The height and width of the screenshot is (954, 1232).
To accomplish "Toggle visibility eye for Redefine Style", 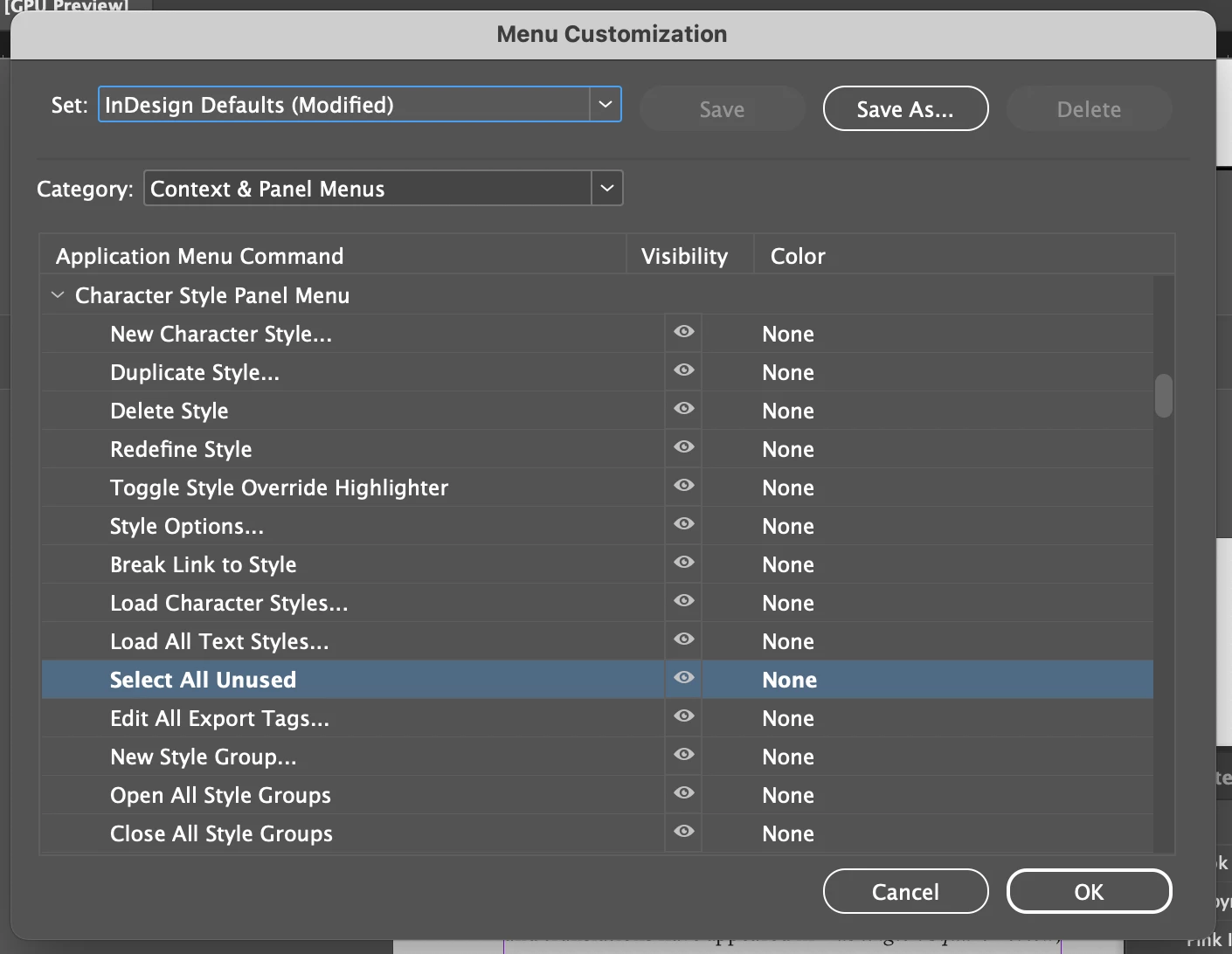I will pyautogui.click(x=684, y=447).
